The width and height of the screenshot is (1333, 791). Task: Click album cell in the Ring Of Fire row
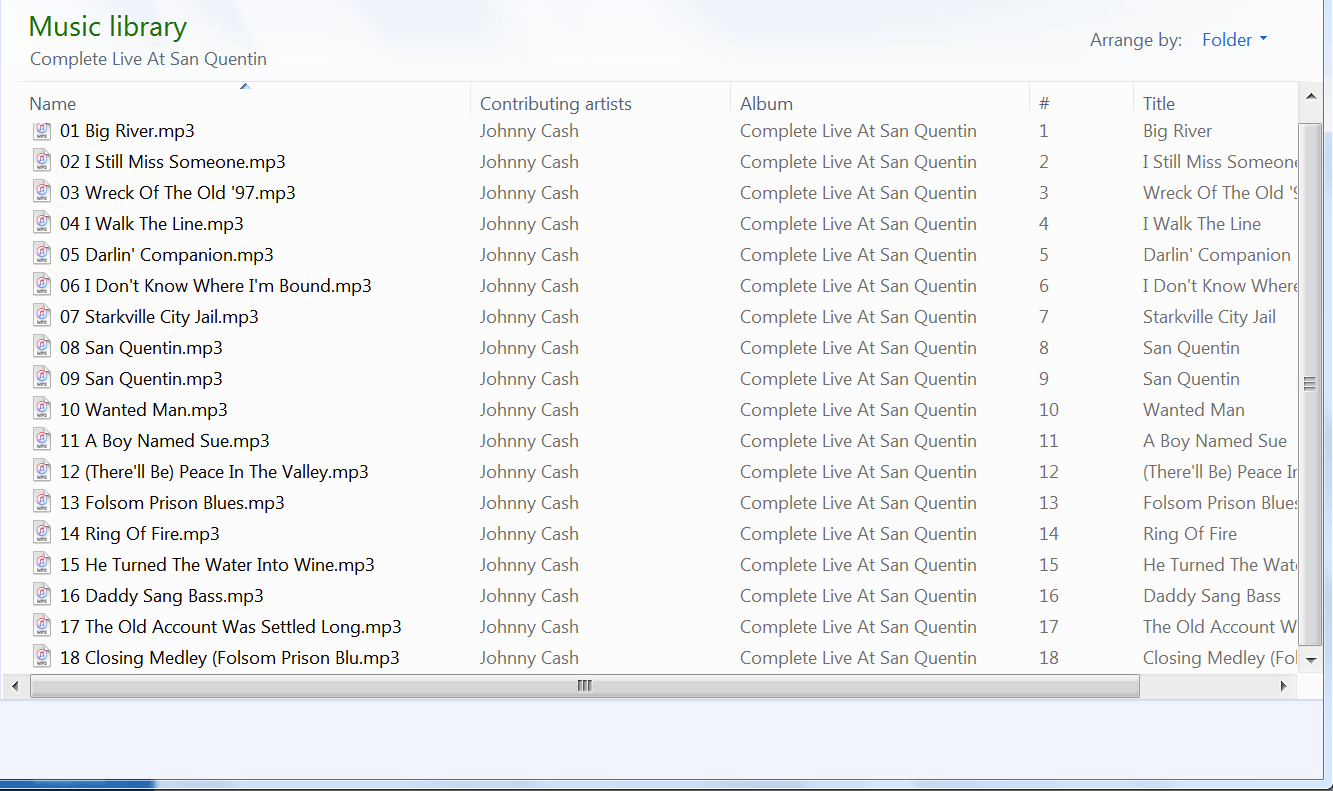pos(858,533)
